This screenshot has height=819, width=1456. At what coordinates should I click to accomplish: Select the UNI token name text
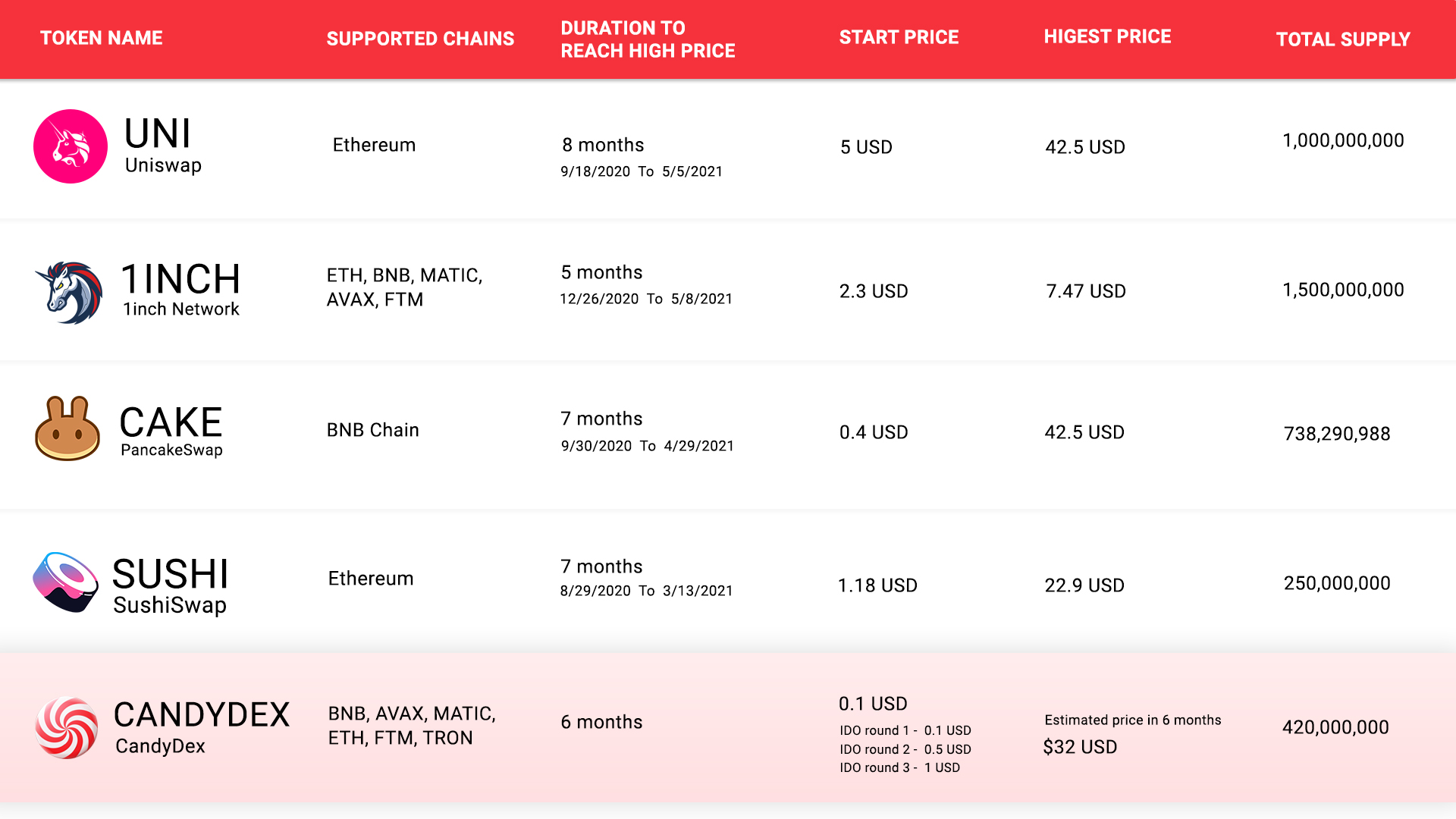[x=158, y=134]
